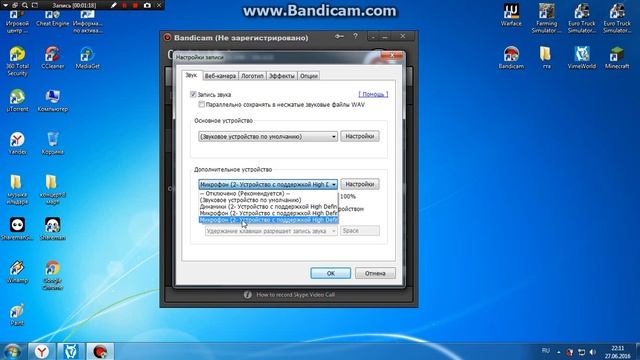Open CCleaner desktop shortcut
Viewport: 640px width, 360px height.
click(x=52, y=58)
